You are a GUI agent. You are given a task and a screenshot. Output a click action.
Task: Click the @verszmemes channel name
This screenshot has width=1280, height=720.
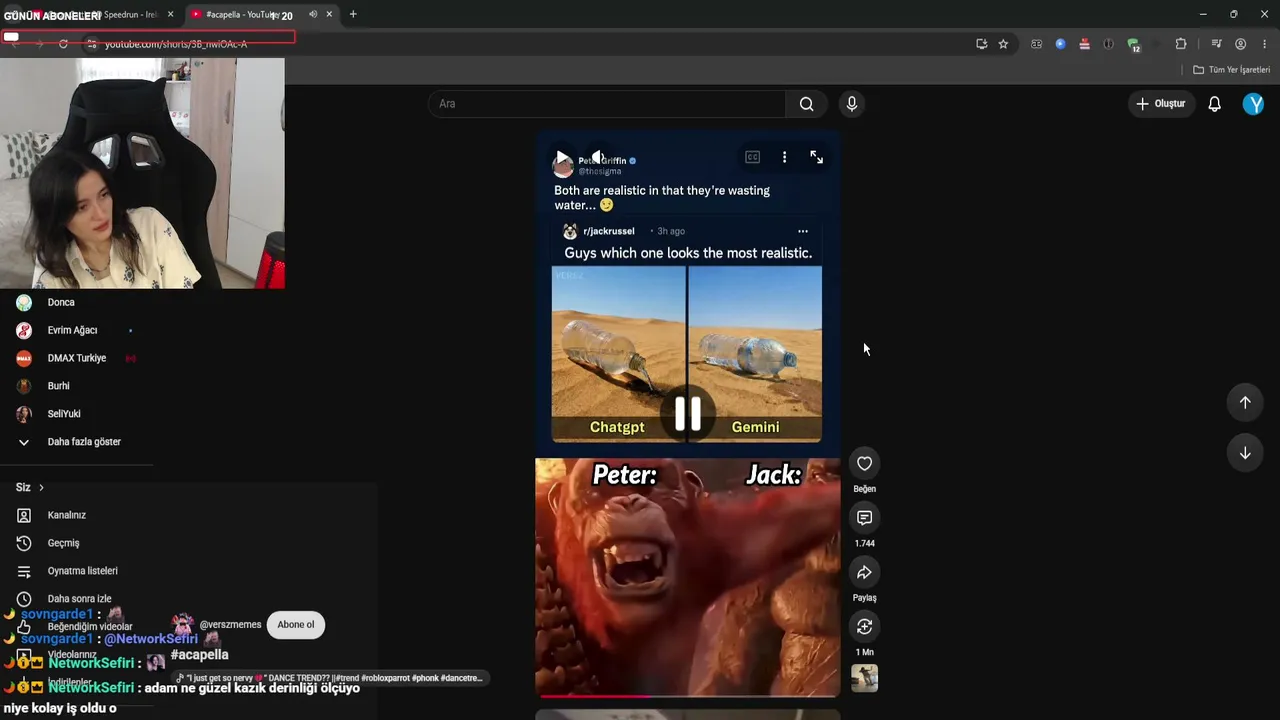(x=230, y=625)
